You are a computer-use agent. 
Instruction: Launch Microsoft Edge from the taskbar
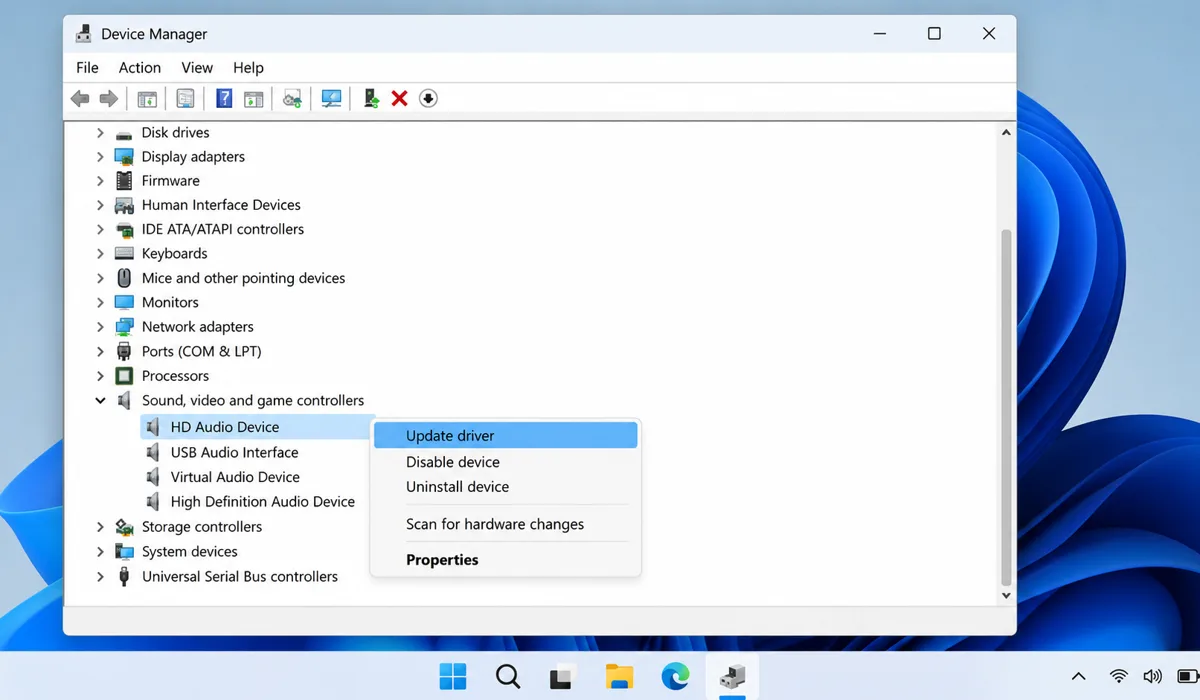pyautogui.click(x=676, y=677)
